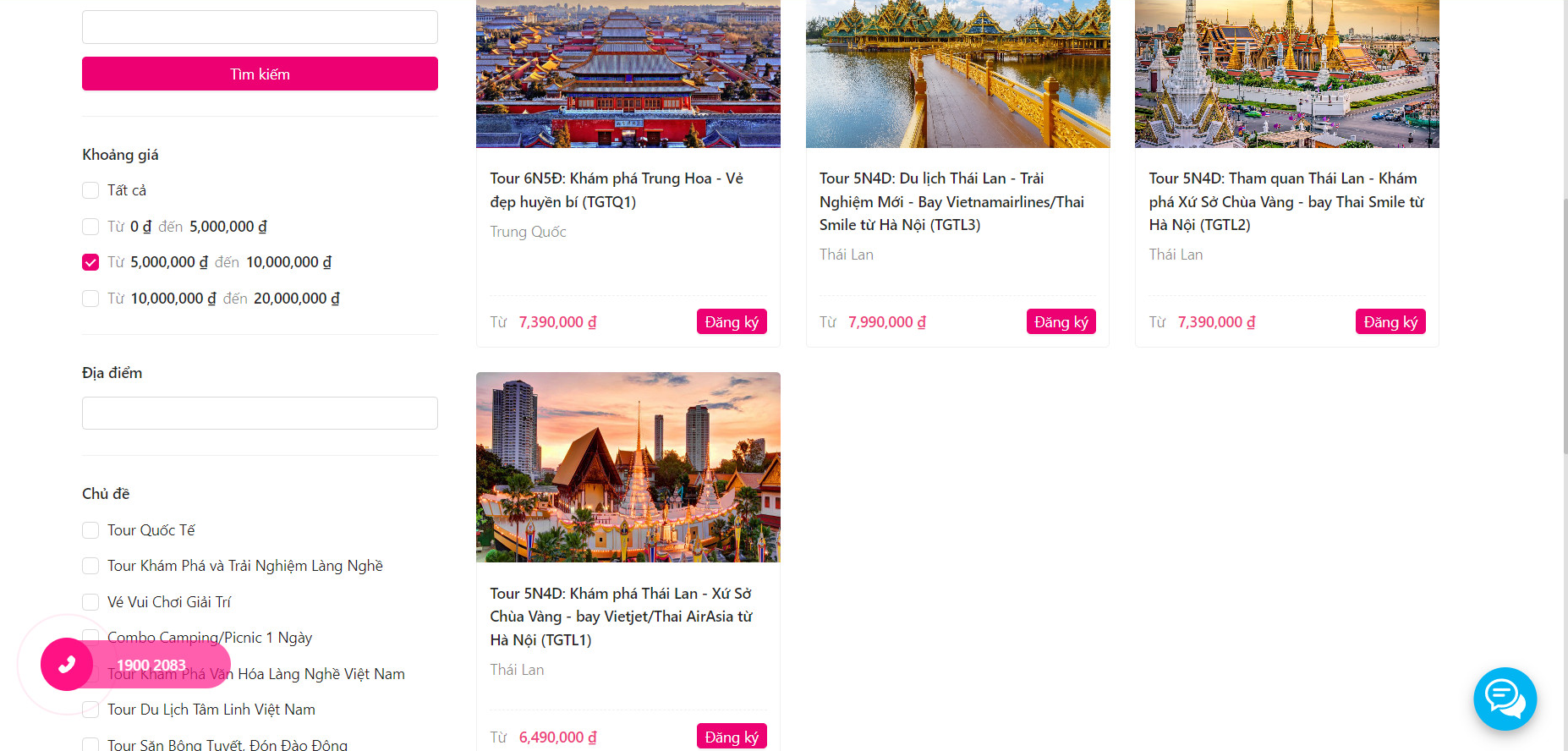Select the 10,000,000 to 20,000,000 price range
This screenshot has height=751, width=1568.
click(90, 299)
